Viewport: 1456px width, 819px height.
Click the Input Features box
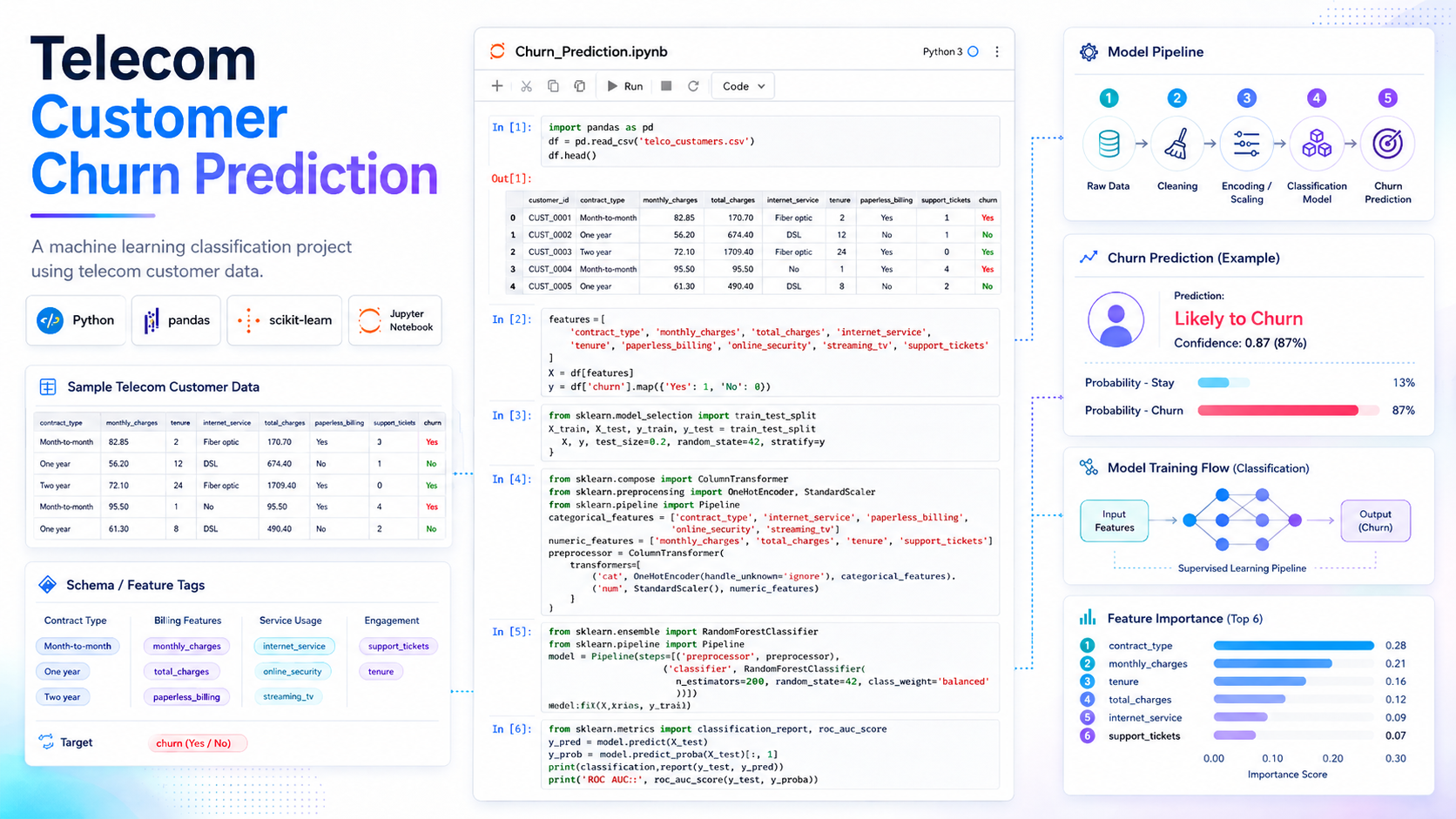(1115, 520)
